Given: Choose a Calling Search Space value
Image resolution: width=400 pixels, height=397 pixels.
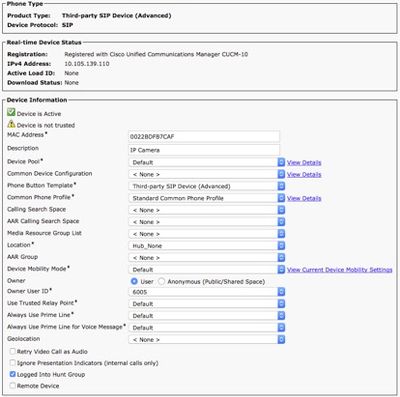Looking at the screenshot, I should click(207, 210).
